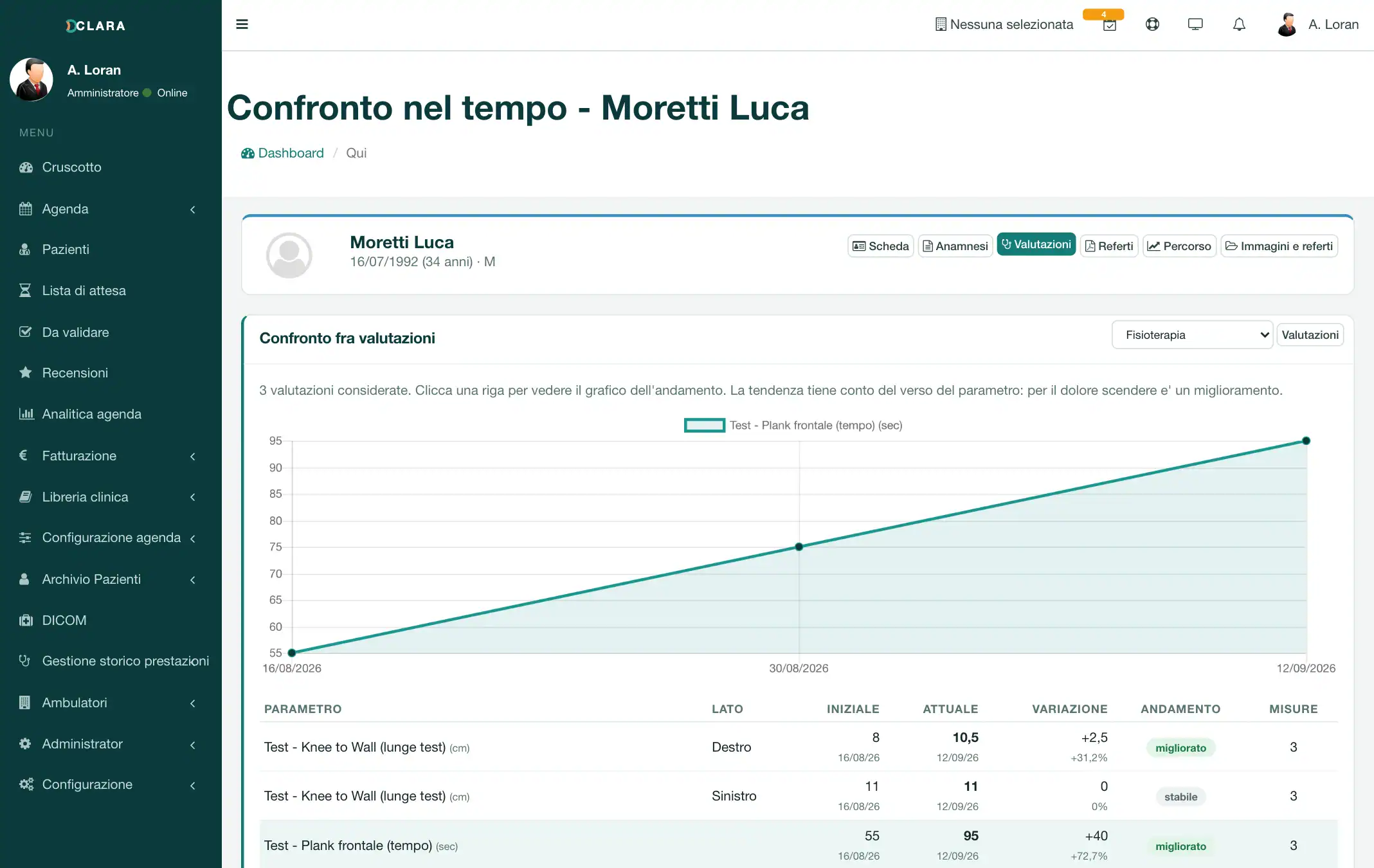Select the Knee to Wall Sinistro row
Viewport: 1374px width, 868px height.
(799, 796)
